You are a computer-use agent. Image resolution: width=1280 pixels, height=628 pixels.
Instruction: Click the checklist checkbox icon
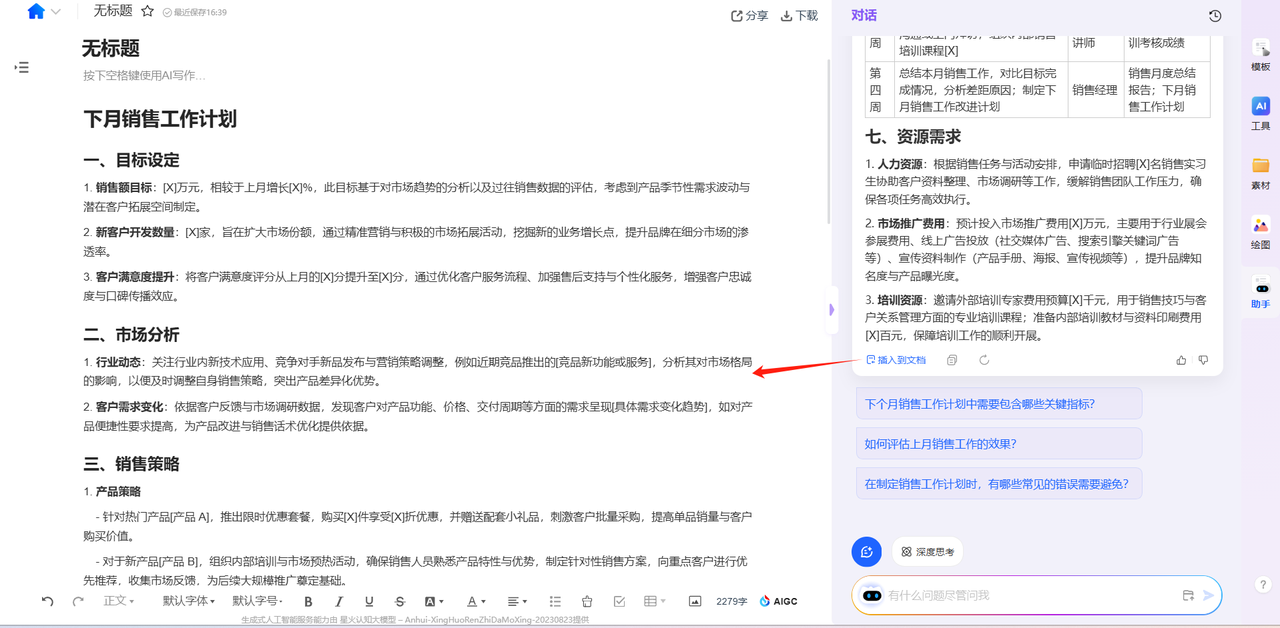[619, 601]
